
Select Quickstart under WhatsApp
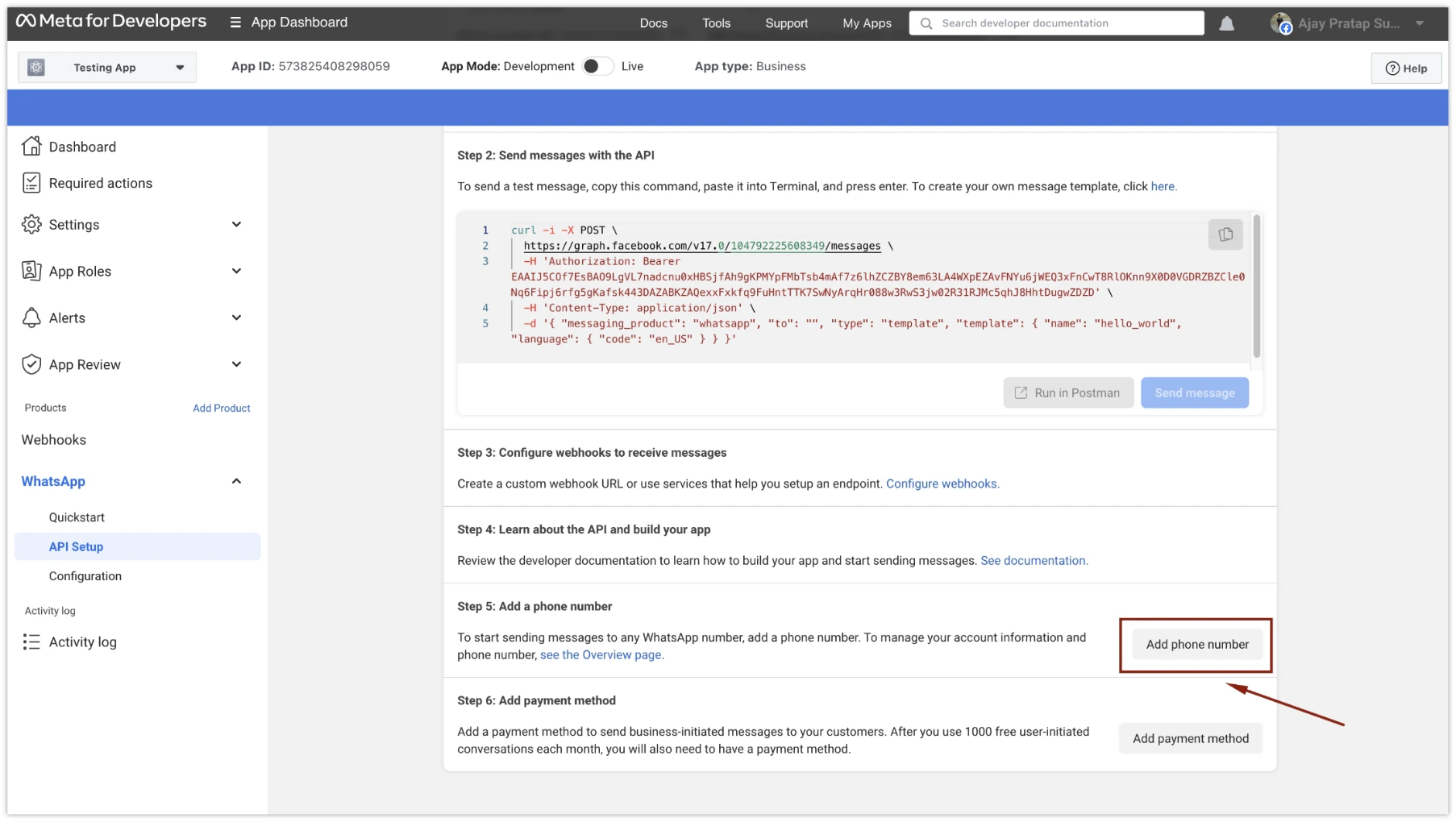[77, 517]
